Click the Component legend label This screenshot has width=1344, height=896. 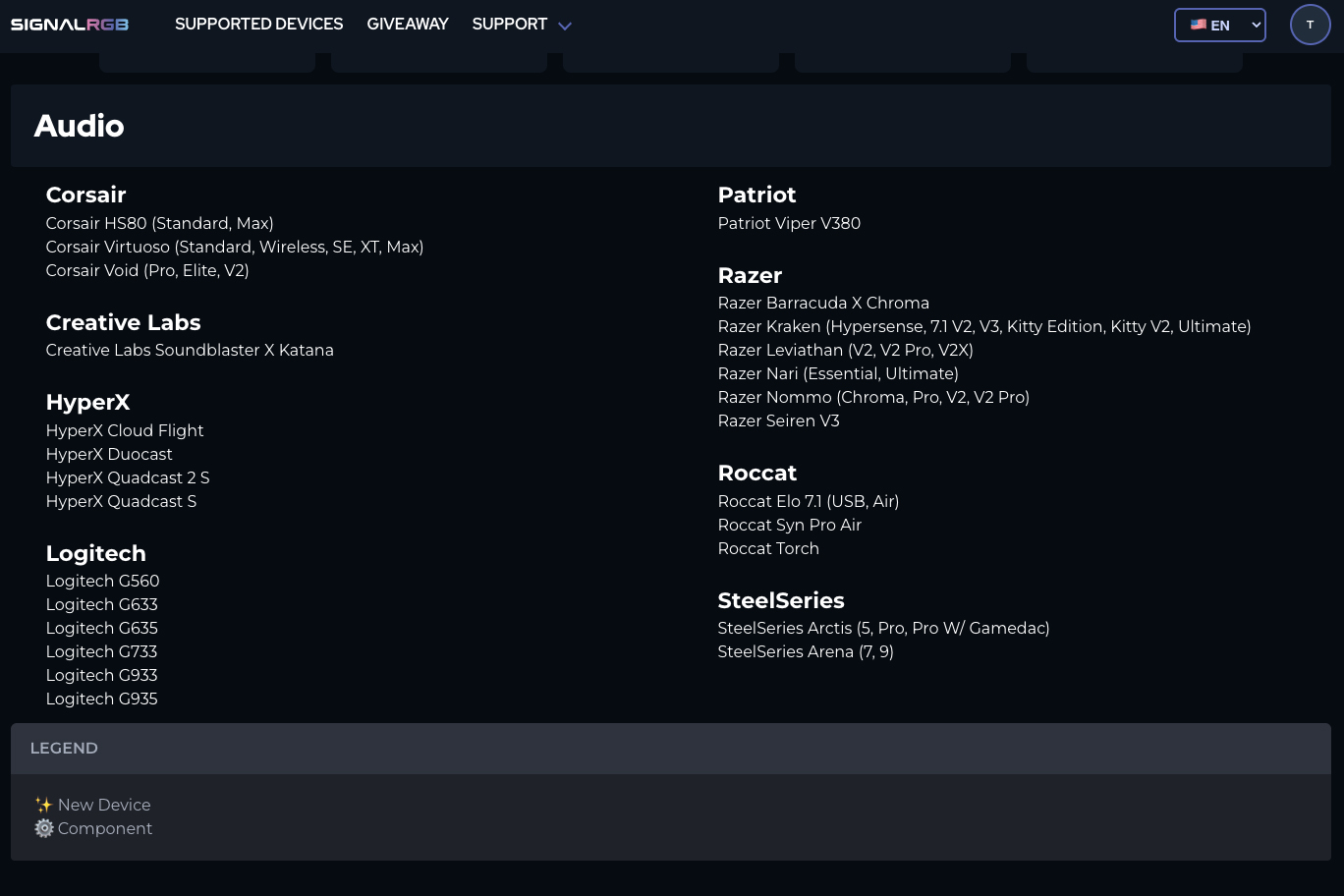click(x=105, y=828)
